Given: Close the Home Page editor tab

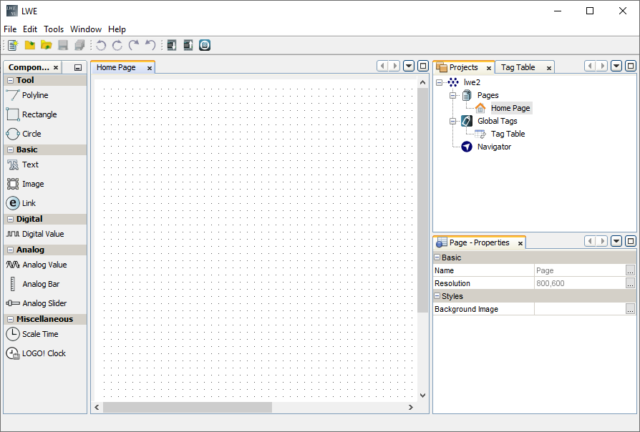Looking at the screenshot, I should click(x=149, y=67).
